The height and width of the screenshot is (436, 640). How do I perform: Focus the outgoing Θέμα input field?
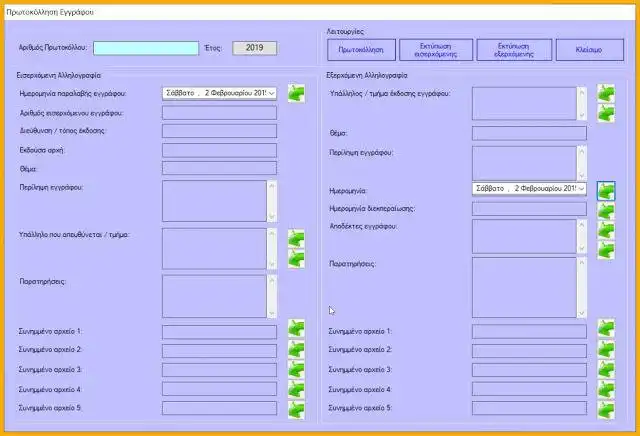point(529,133)
